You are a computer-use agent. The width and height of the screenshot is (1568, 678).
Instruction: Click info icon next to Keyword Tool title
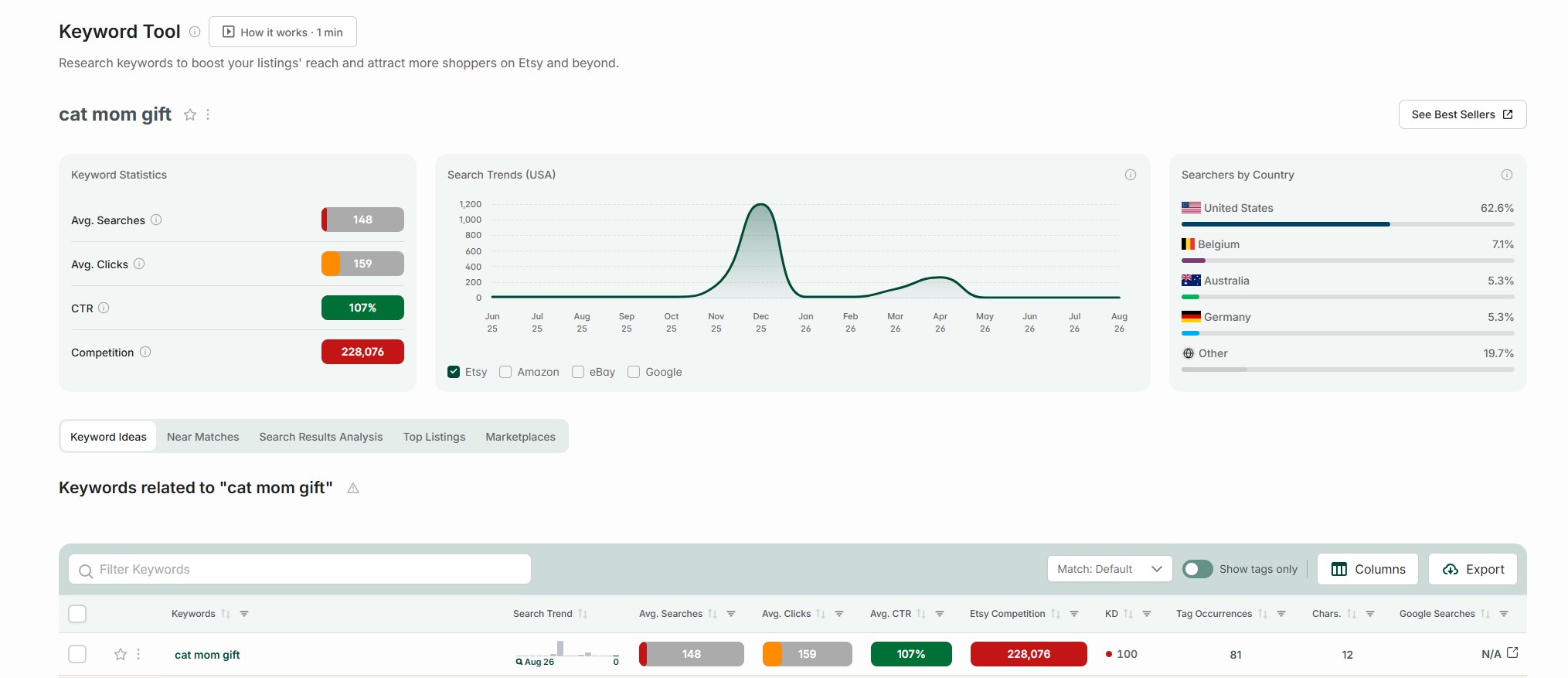(x=195, y=32)
